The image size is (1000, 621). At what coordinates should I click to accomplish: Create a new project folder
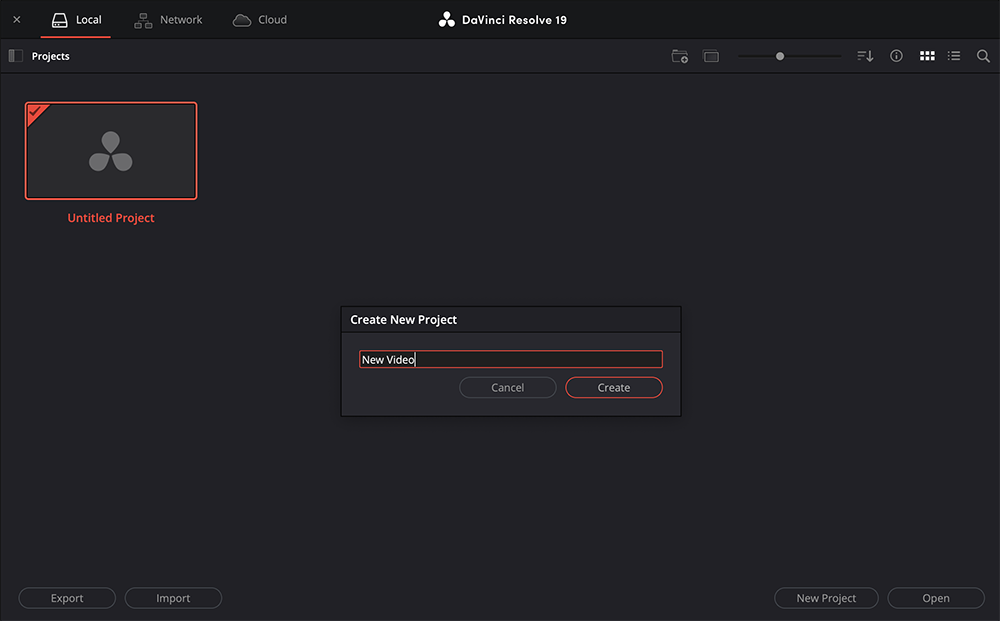pos(680,57)
